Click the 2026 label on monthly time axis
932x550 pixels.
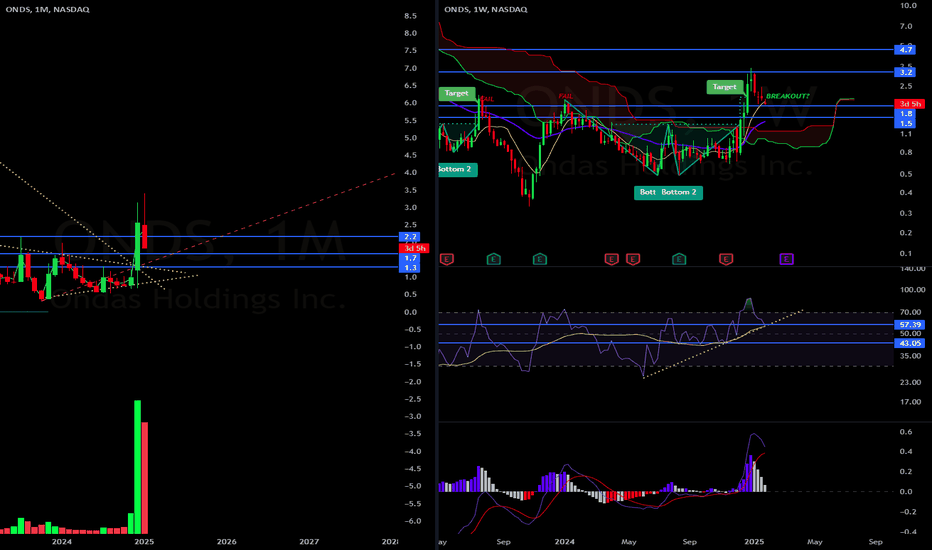[x=226, y=542]
